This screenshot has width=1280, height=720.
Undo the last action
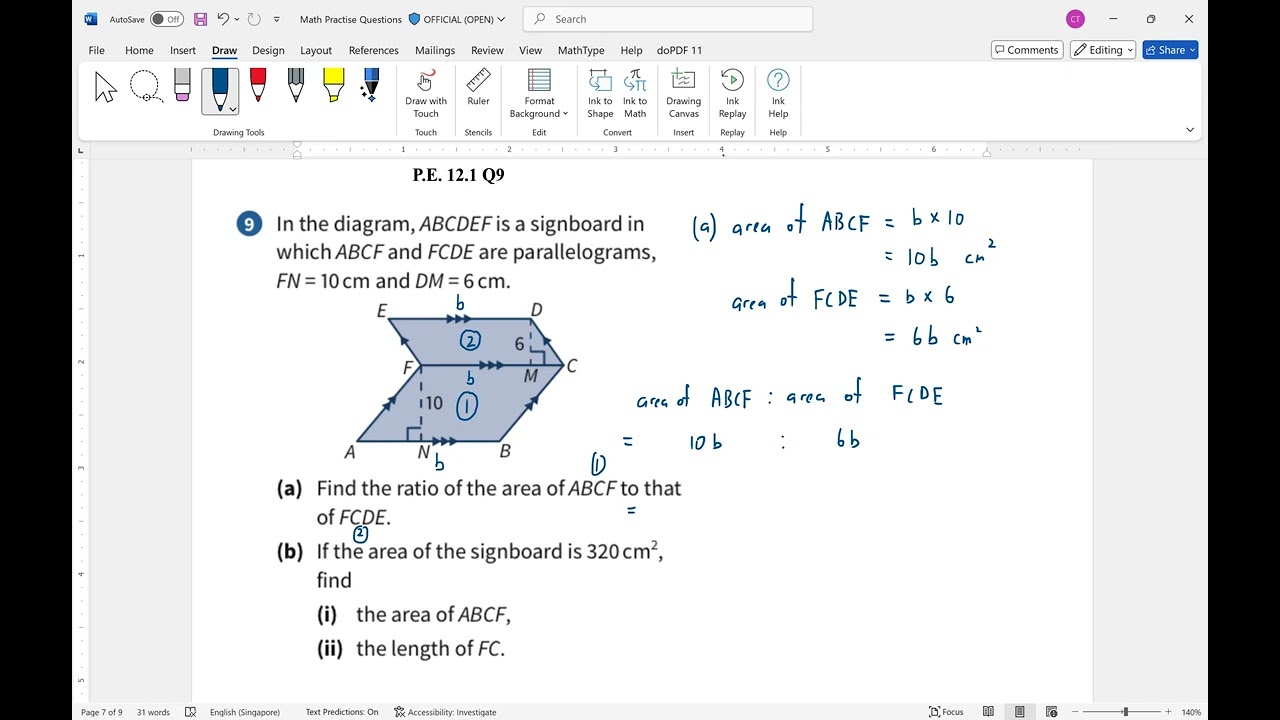(x=223, y=19)
